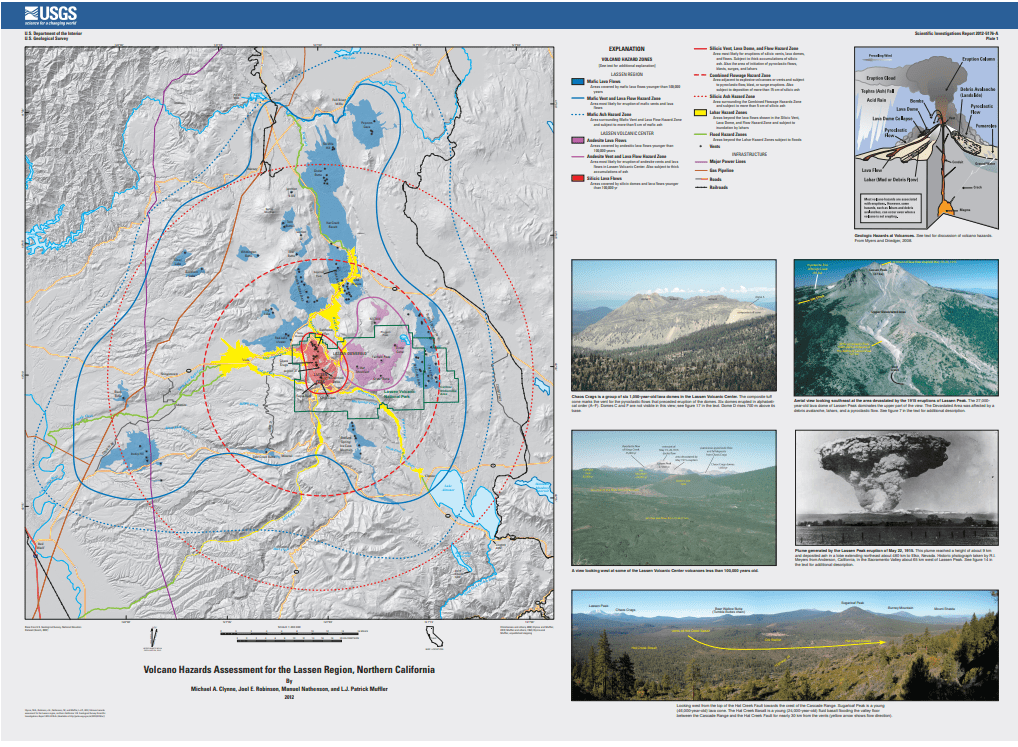Click the yellow Lahar Hazard Zones swatch
The width and height of the screenshot is (1018, 747).
coord(702,112)
